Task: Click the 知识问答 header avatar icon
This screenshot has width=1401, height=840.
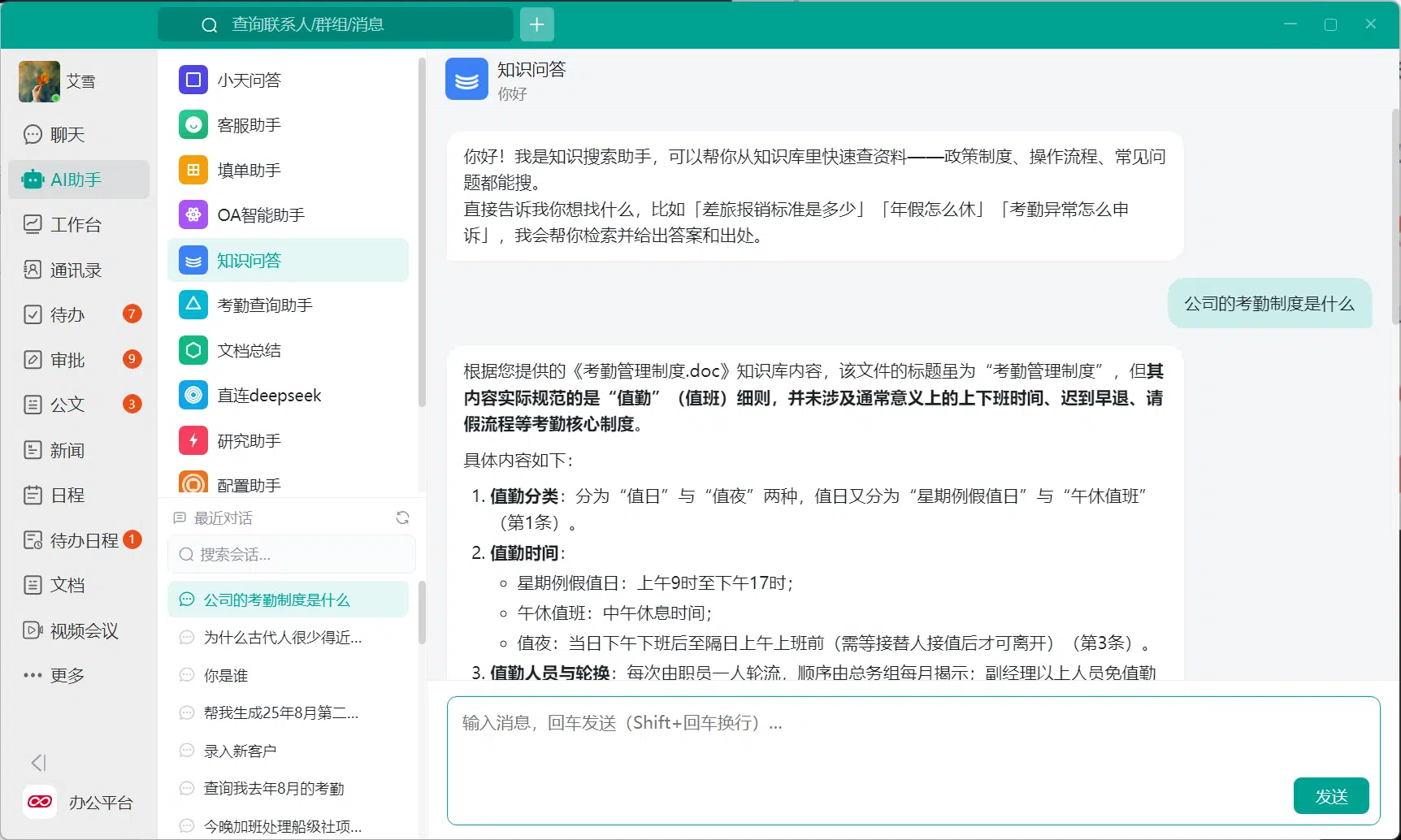Action: pyautogui.click(x=466, y=79)
